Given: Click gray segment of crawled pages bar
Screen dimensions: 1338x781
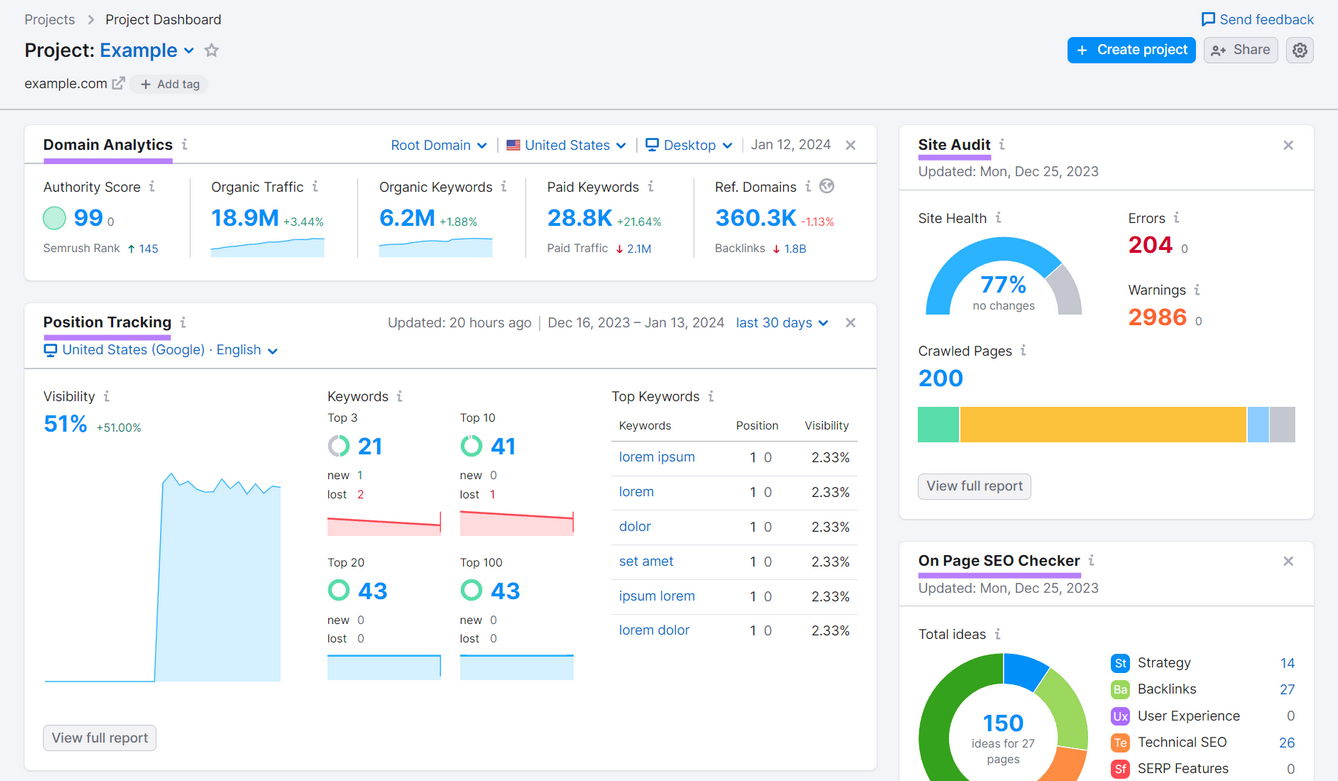Looking at the screenshot, I should 1282,425.
